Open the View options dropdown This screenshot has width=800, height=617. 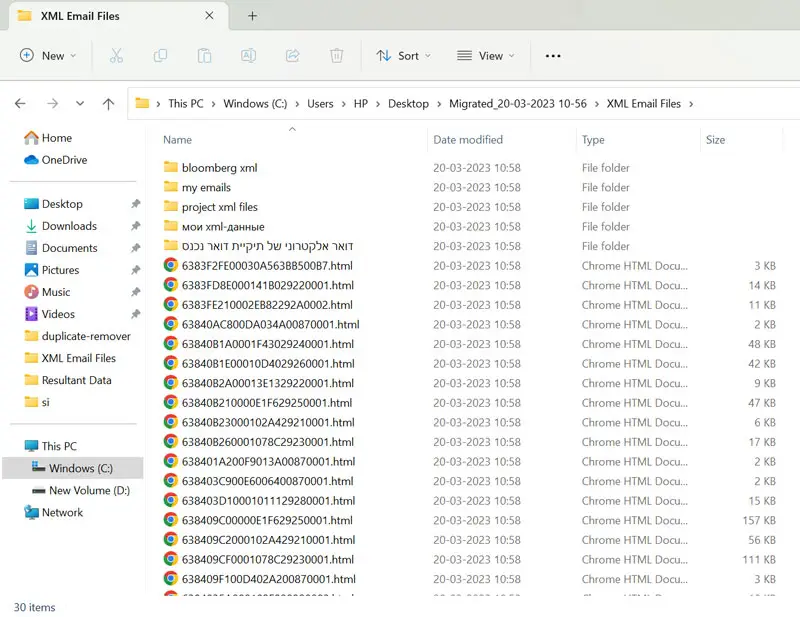click(x=485, y=56)
